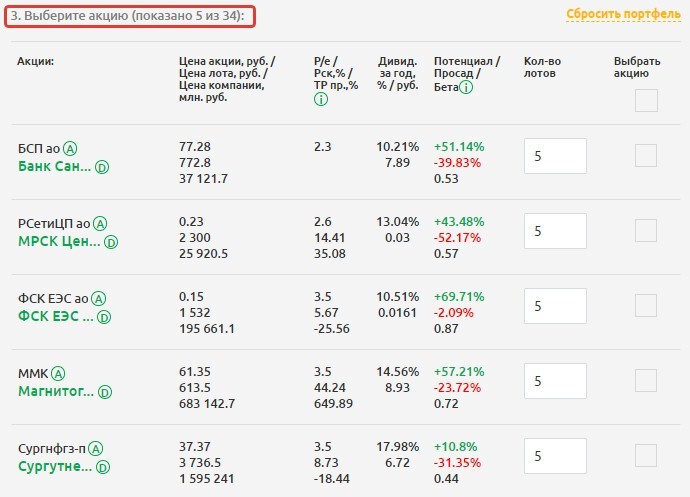Click the A icon next to ФСК ЕЭС ао
The height and width of the screenshot is (497, 690).
click(x=98, y=298)
